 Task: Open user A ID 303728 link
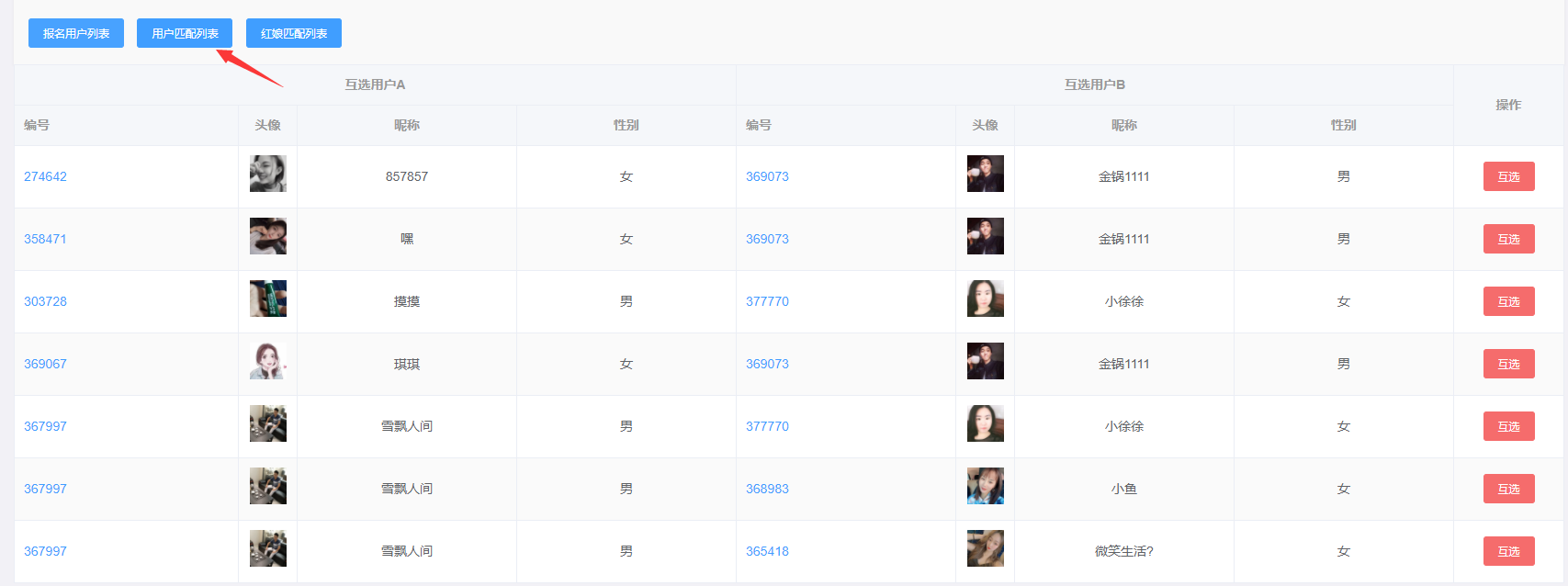pos(45,301)
